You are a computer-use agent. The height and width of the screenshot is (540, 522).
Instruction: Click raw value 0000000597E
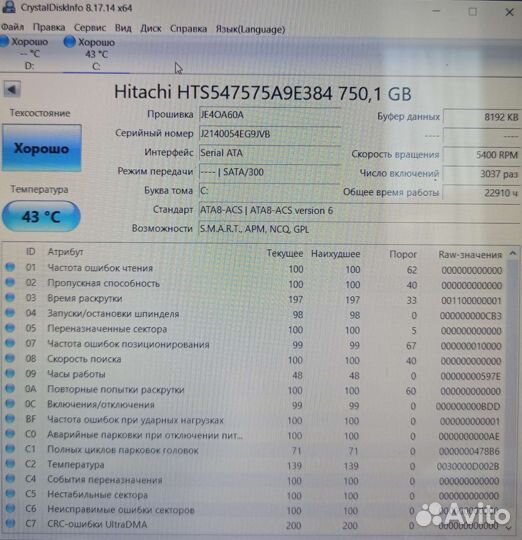(470, 376)
